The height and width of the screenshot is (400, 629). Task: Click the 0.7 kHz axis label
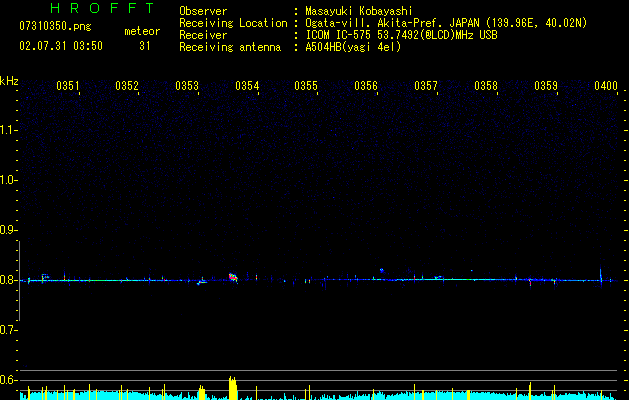tap(7, 330)
